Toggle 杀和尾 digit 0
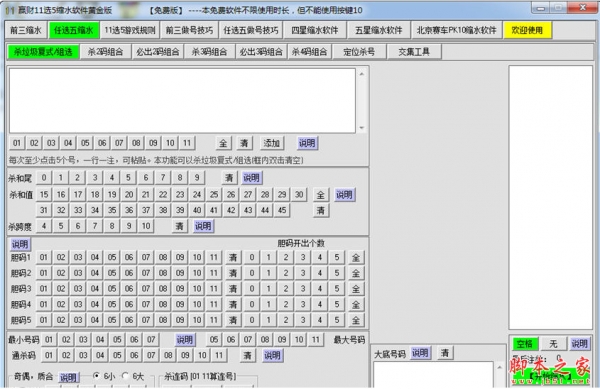The width and height of the screenshot is (600, 389). pos(44,178)
